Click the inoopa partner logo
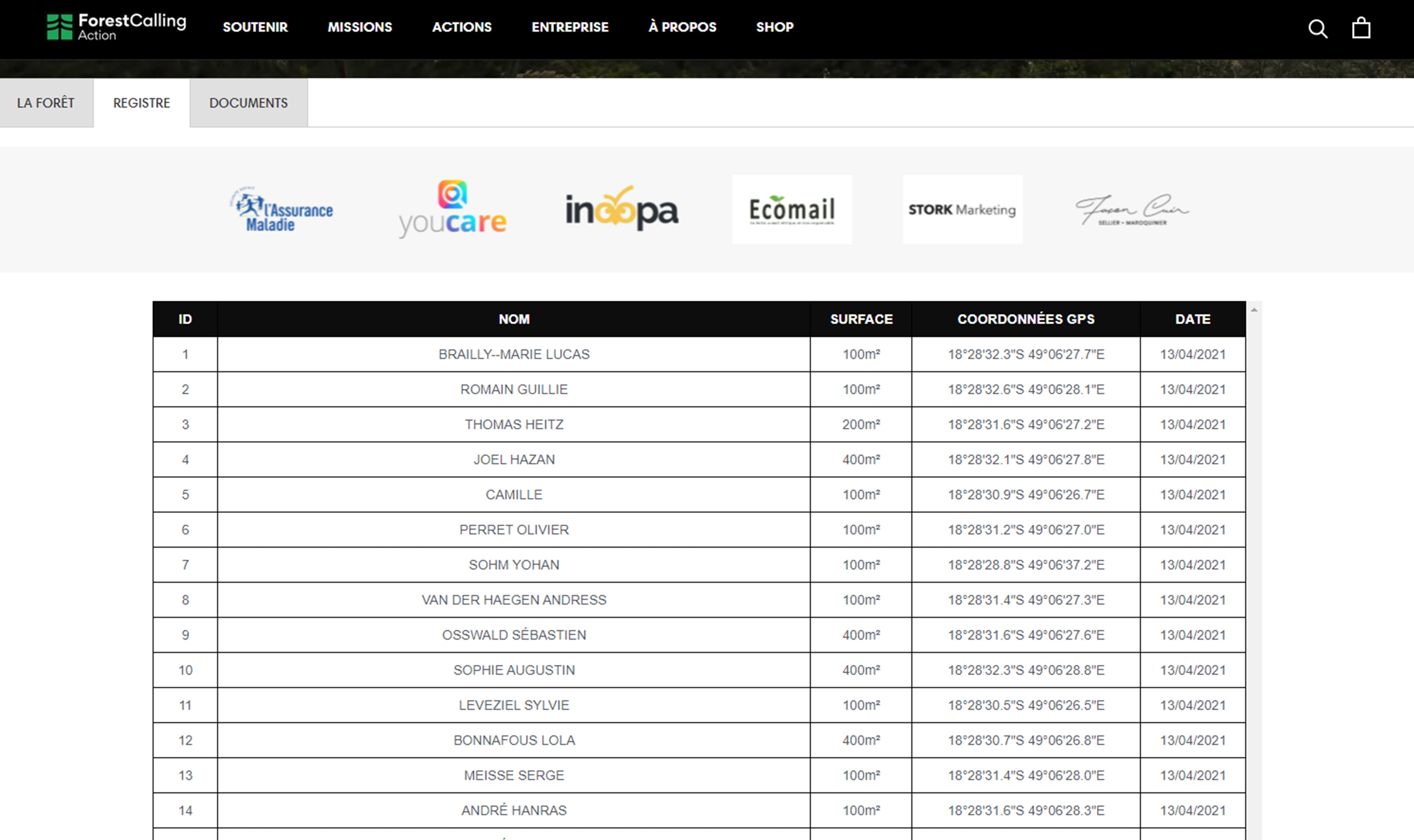The width and height of the screenshot is (1414, 840). [x=622, y=209]
